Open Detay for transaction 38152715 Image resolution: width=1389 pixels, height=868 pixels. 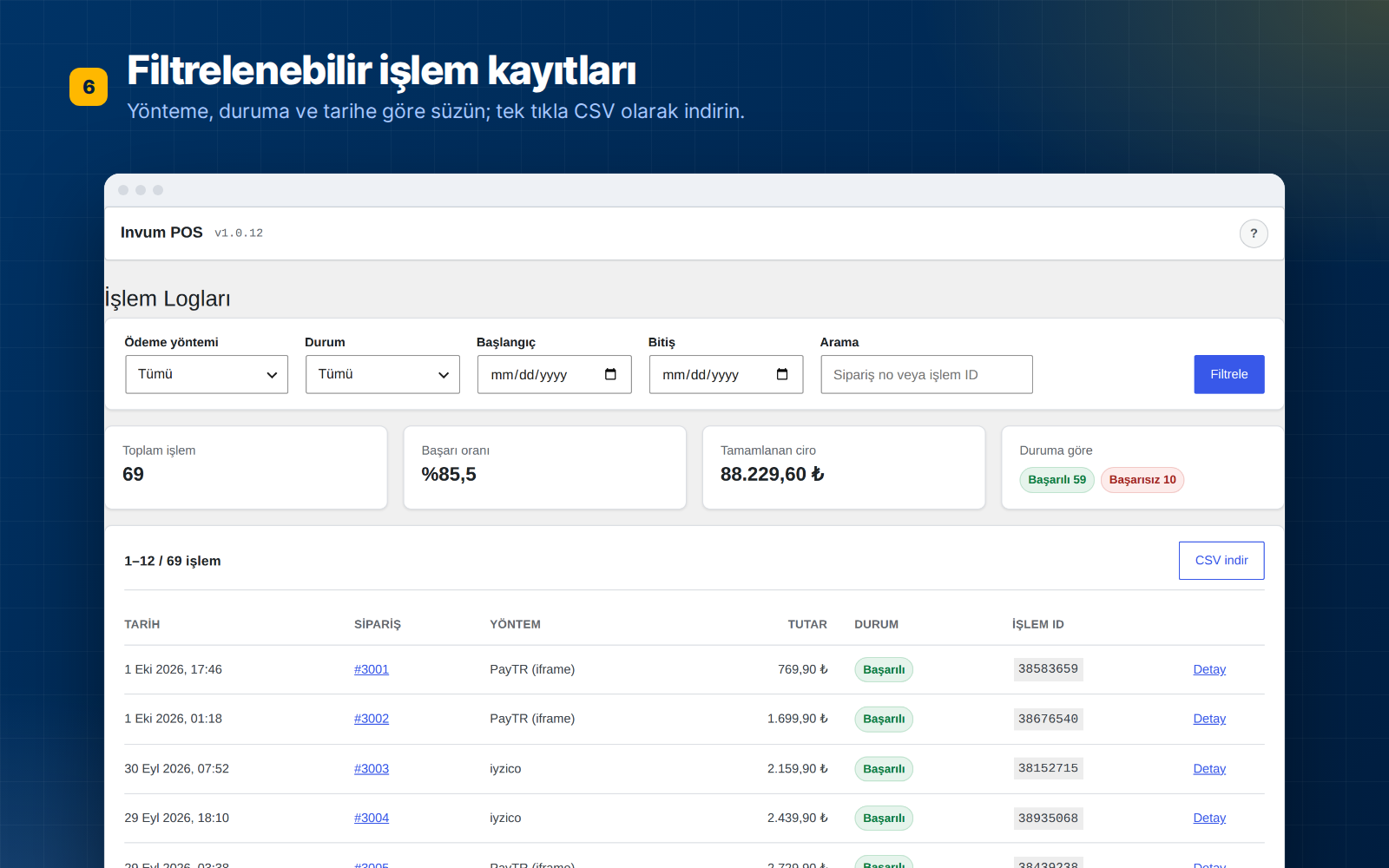tap(1209, 769)
